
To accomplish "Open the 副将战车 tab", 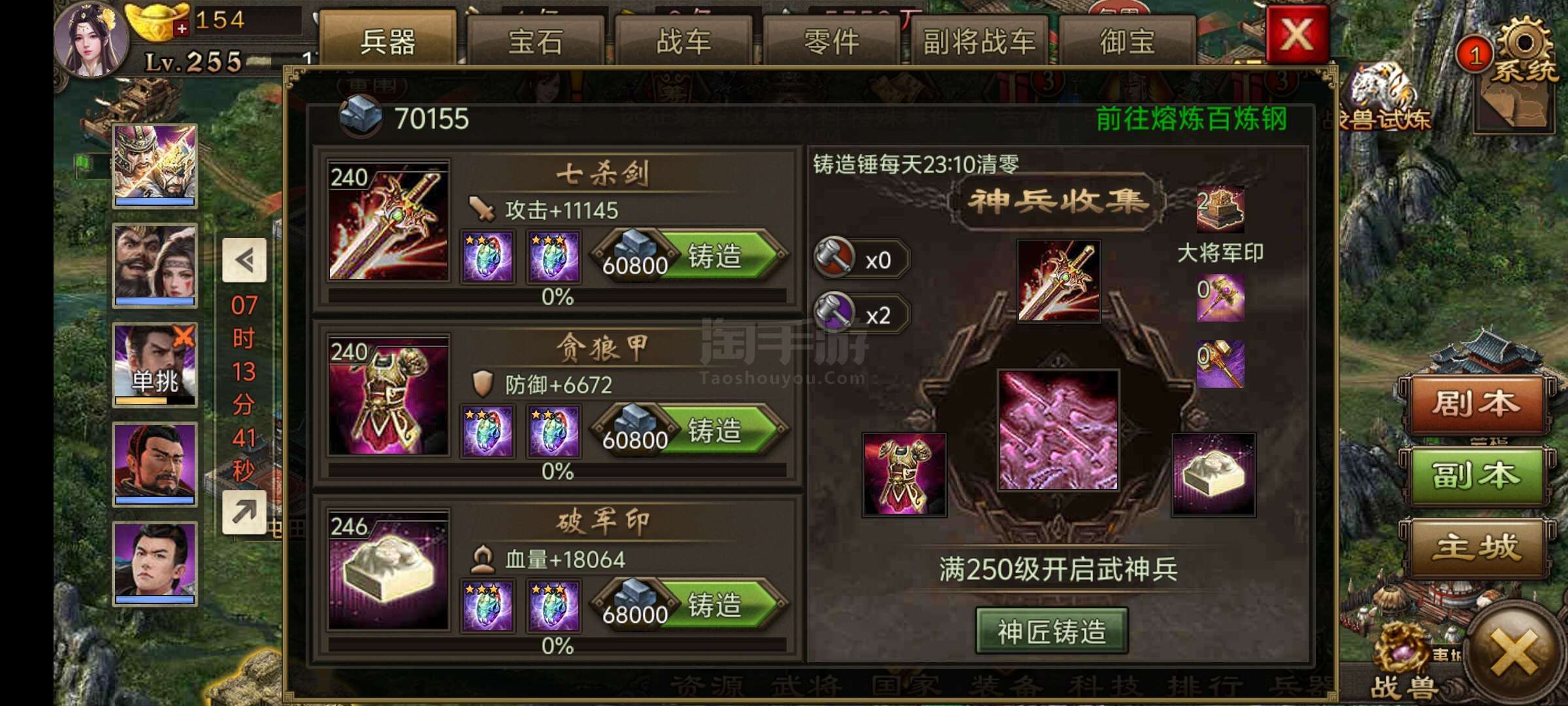I will pyautogui.click(x=979, y=41).
